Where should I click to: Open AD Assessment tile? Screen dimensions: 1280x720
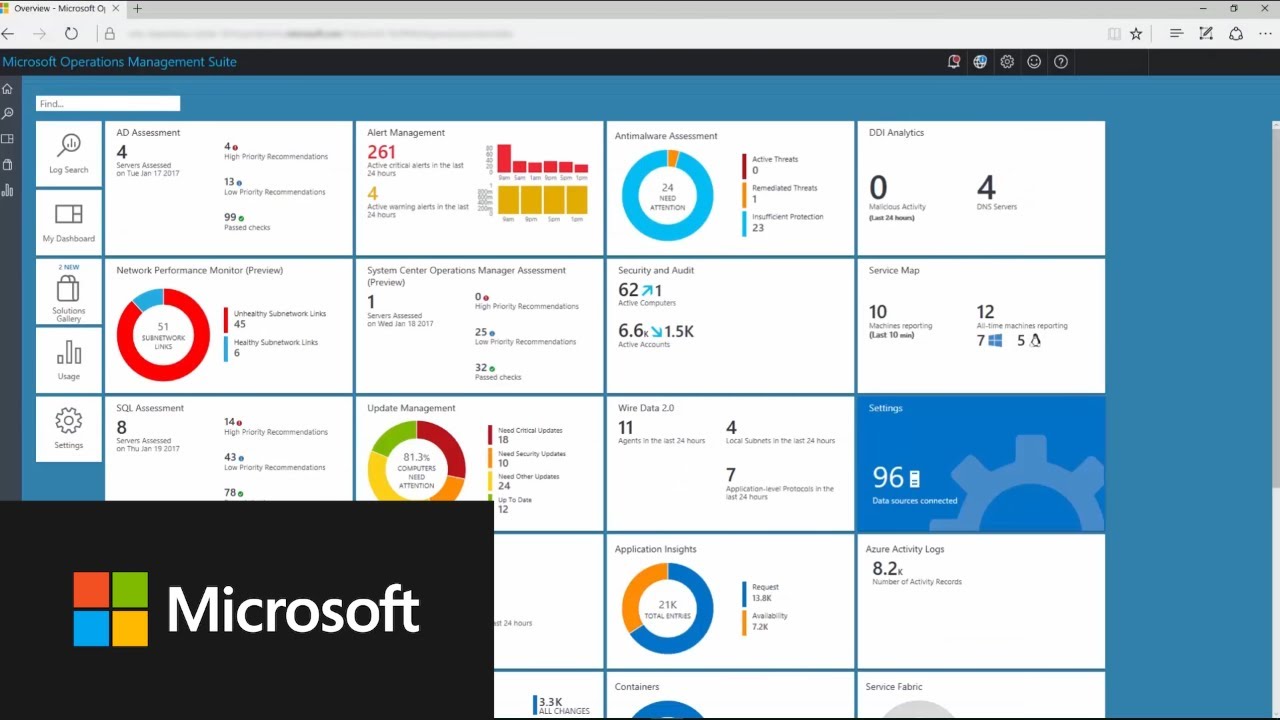[x=228, y=188]
